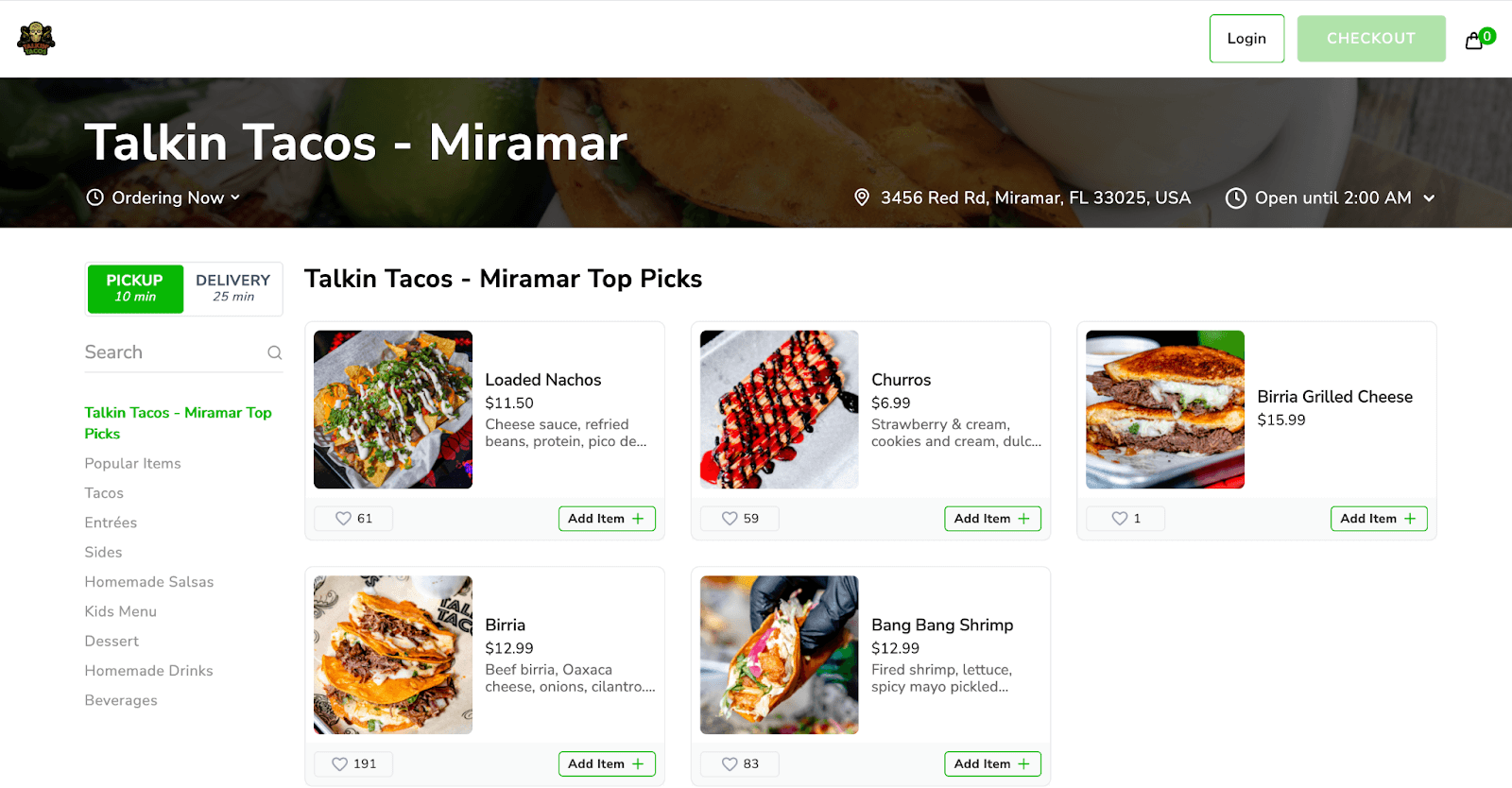This screenshot has height=788, width=1512.
Task: Add Birria Grilled Cheese to order
Action: [x=1378, y=519]
